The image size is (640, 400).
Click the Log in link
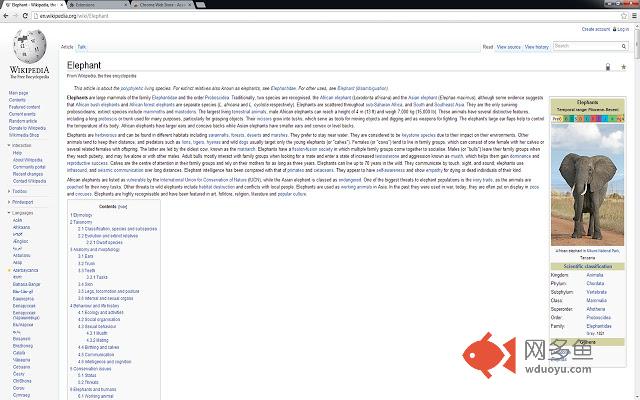coord(623,29)
